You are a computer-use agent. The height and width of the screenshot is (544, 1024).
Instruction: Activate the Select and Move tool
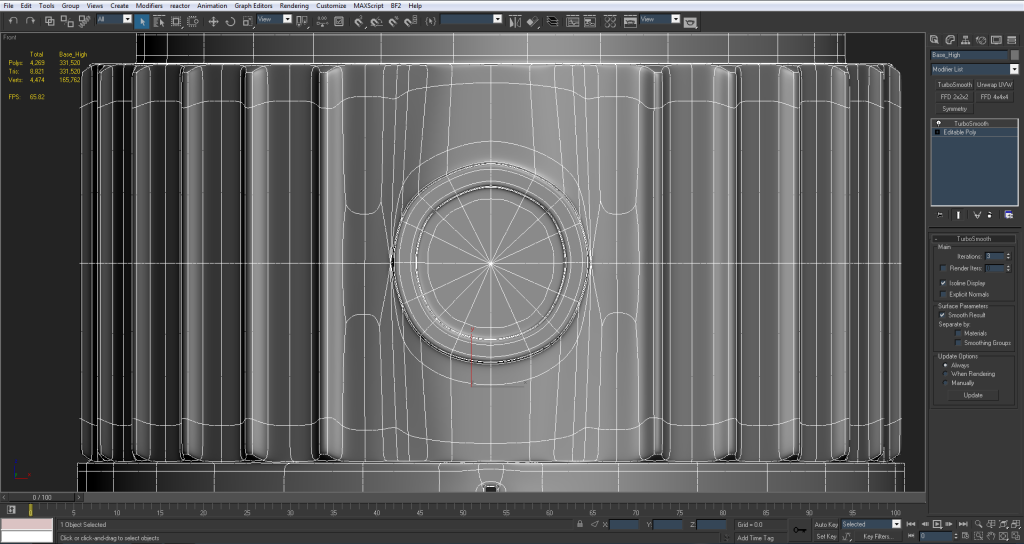tap(213, 20)
